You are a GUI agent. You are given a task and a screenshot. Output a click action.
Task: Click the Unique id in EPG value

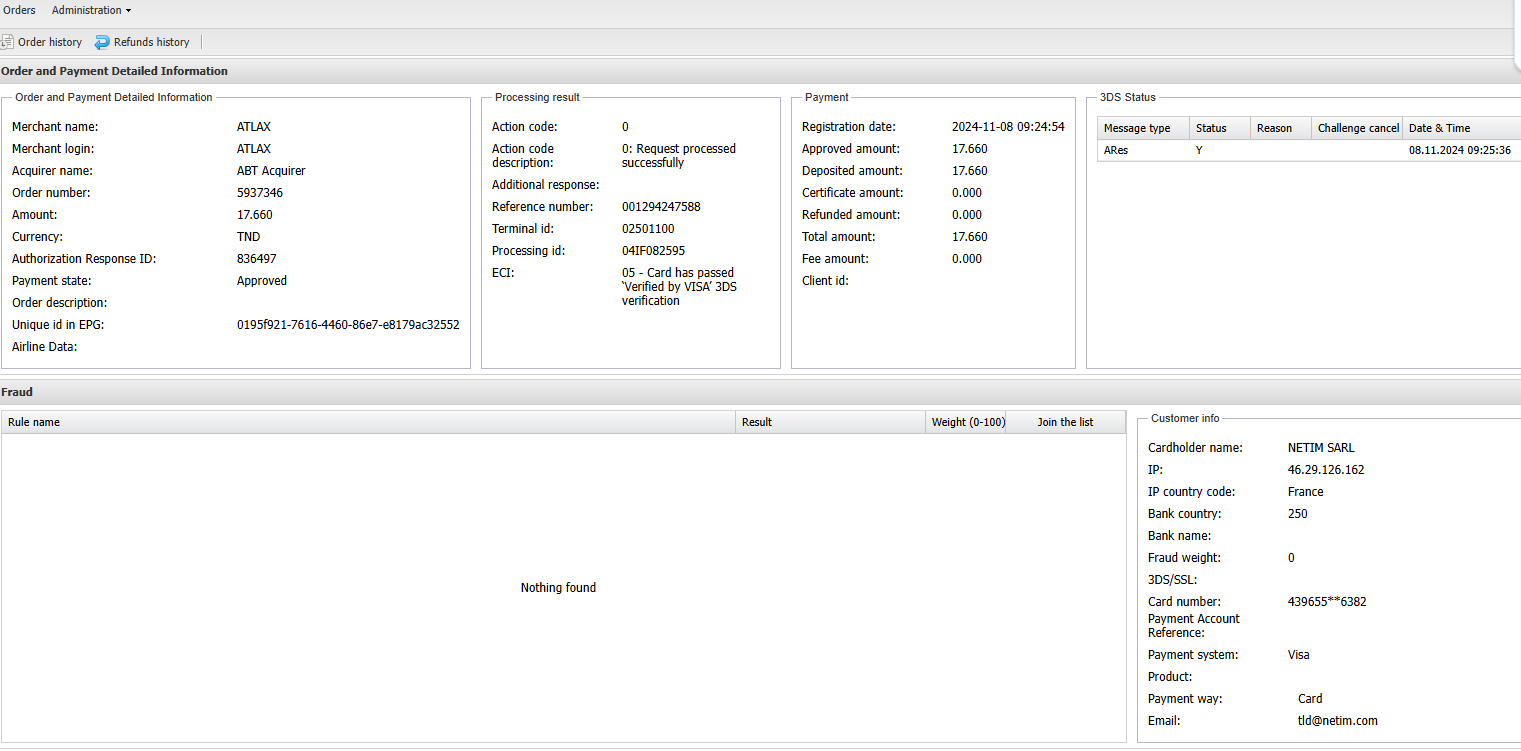[x=348, y=325]
